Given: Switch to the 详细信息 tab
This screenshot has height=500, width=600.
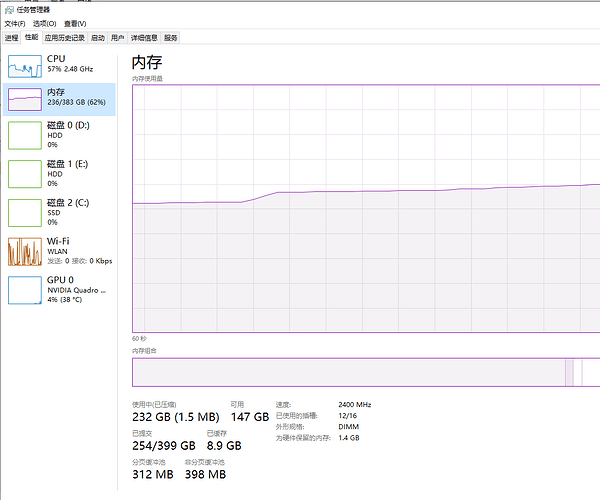Looking at the screenshot, I should pos(144,37).
